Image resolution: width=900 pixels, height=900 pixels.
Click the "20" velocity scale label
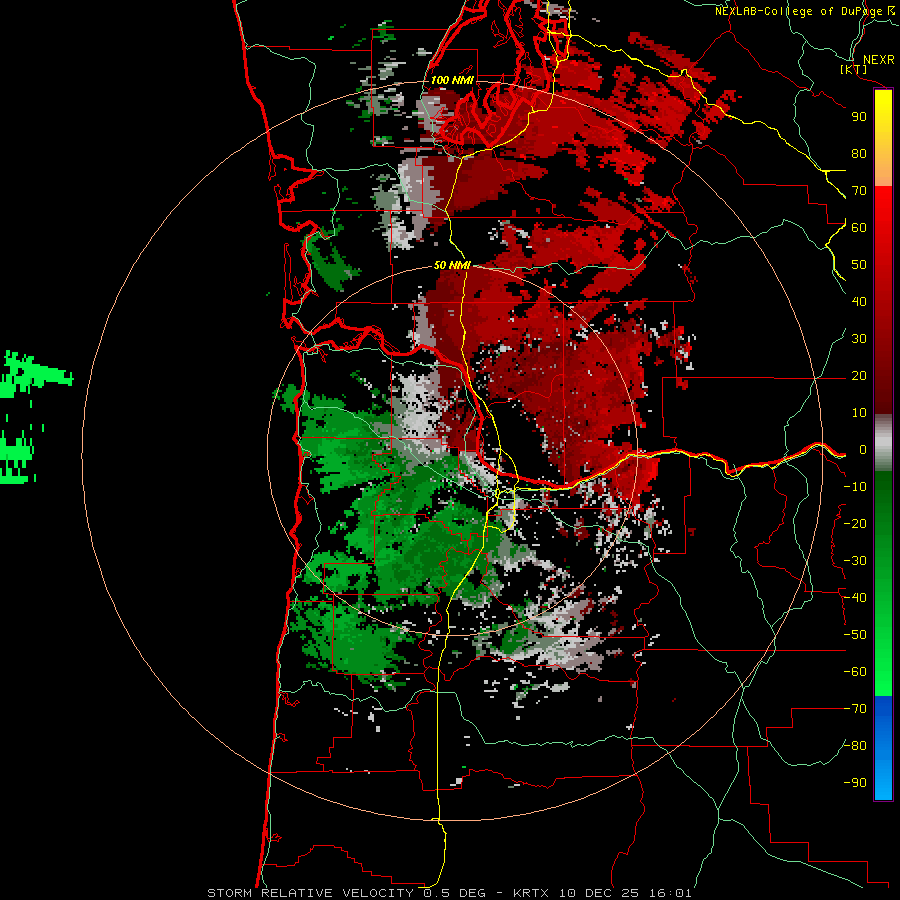859,375
